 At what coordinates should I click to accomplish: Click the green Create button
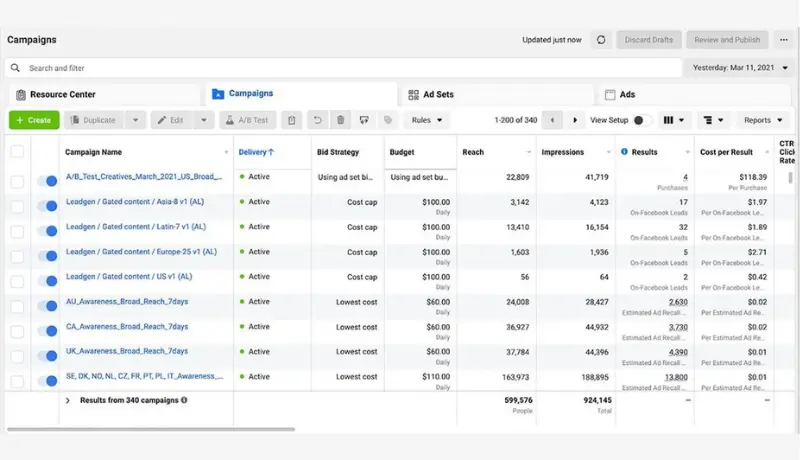(34, 120)
